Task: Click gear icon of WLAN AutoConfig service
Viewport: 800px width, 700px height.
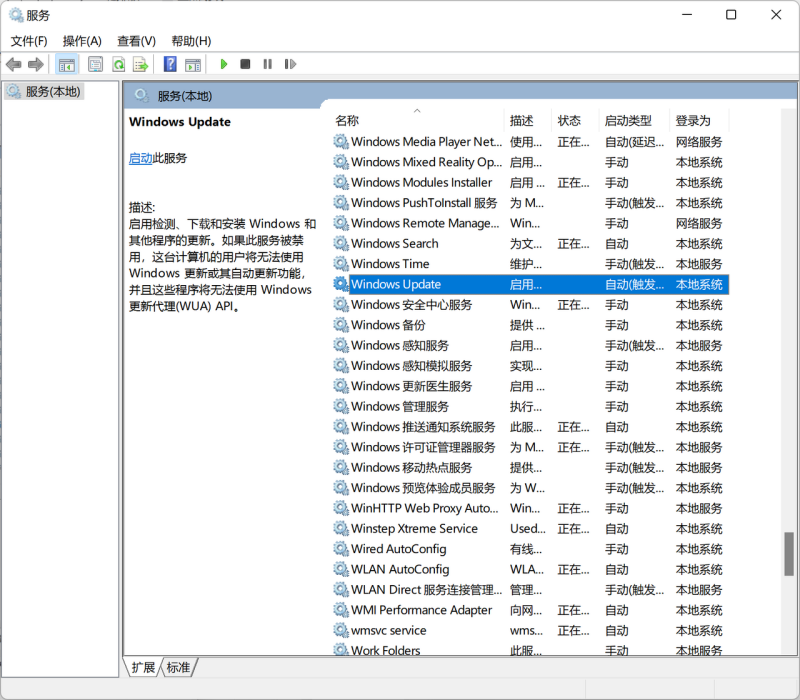Action: click(x=340, y=569)
